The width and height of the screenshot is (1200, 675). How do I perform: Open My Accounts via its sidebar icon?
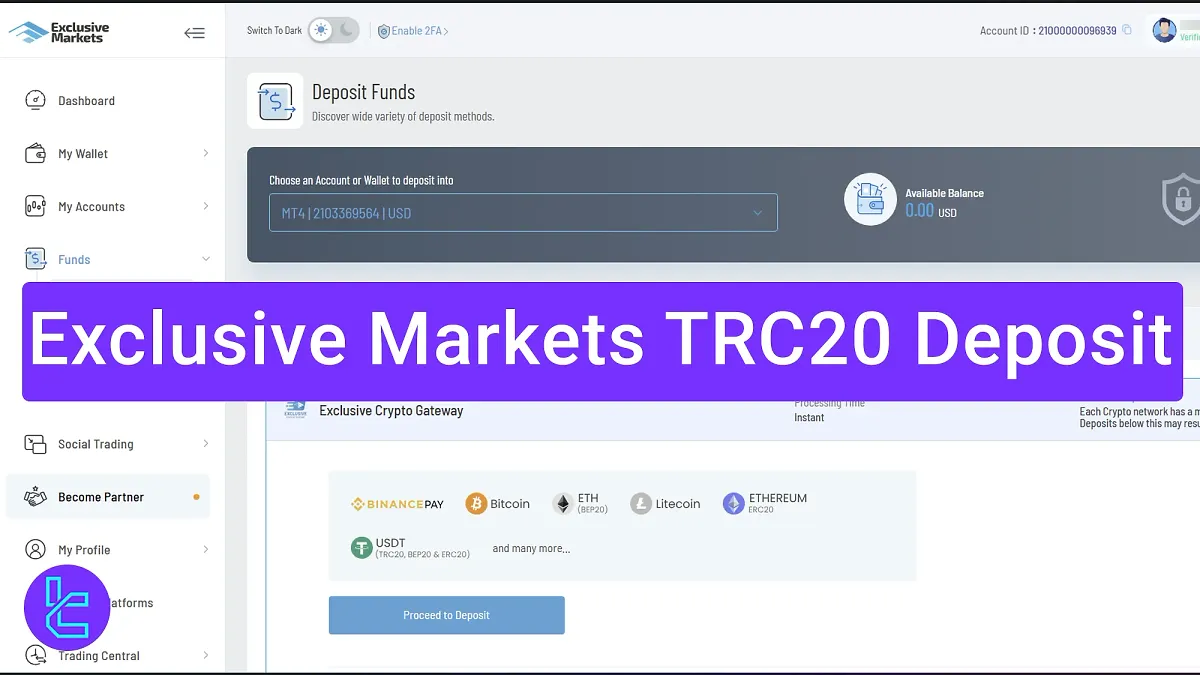click(36, 206)
